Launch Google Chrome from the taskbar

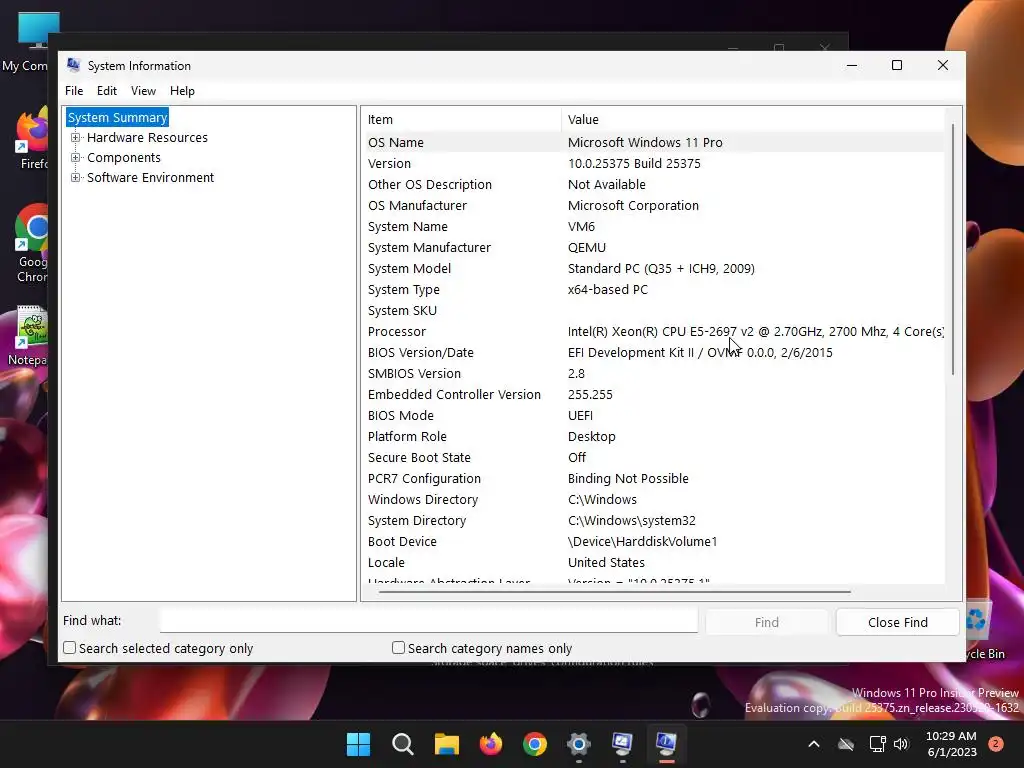tap(535, 744)
